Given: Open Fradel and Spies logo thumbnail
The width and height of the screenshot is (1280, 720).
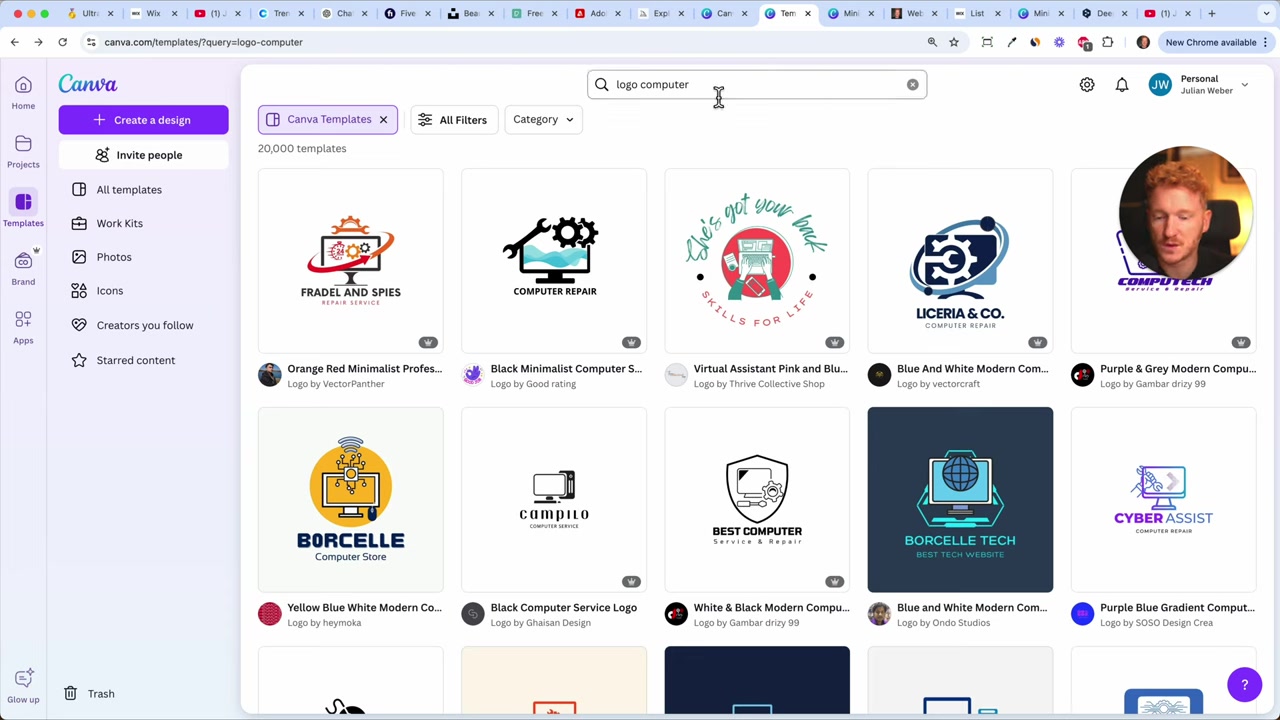Looking at the screenshot, I should pyautogui.click(x=351, y=260).
